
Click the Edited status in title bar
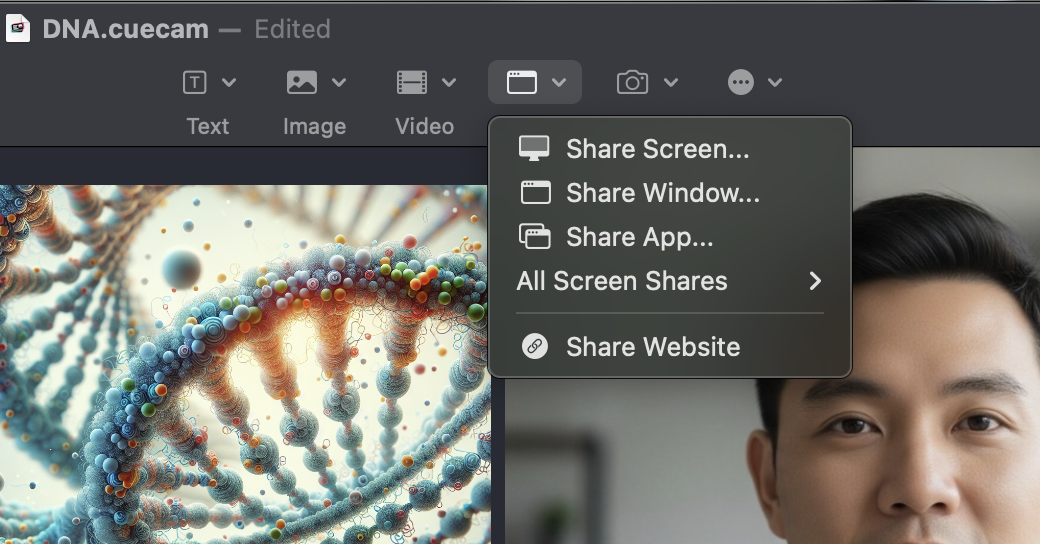292,29
